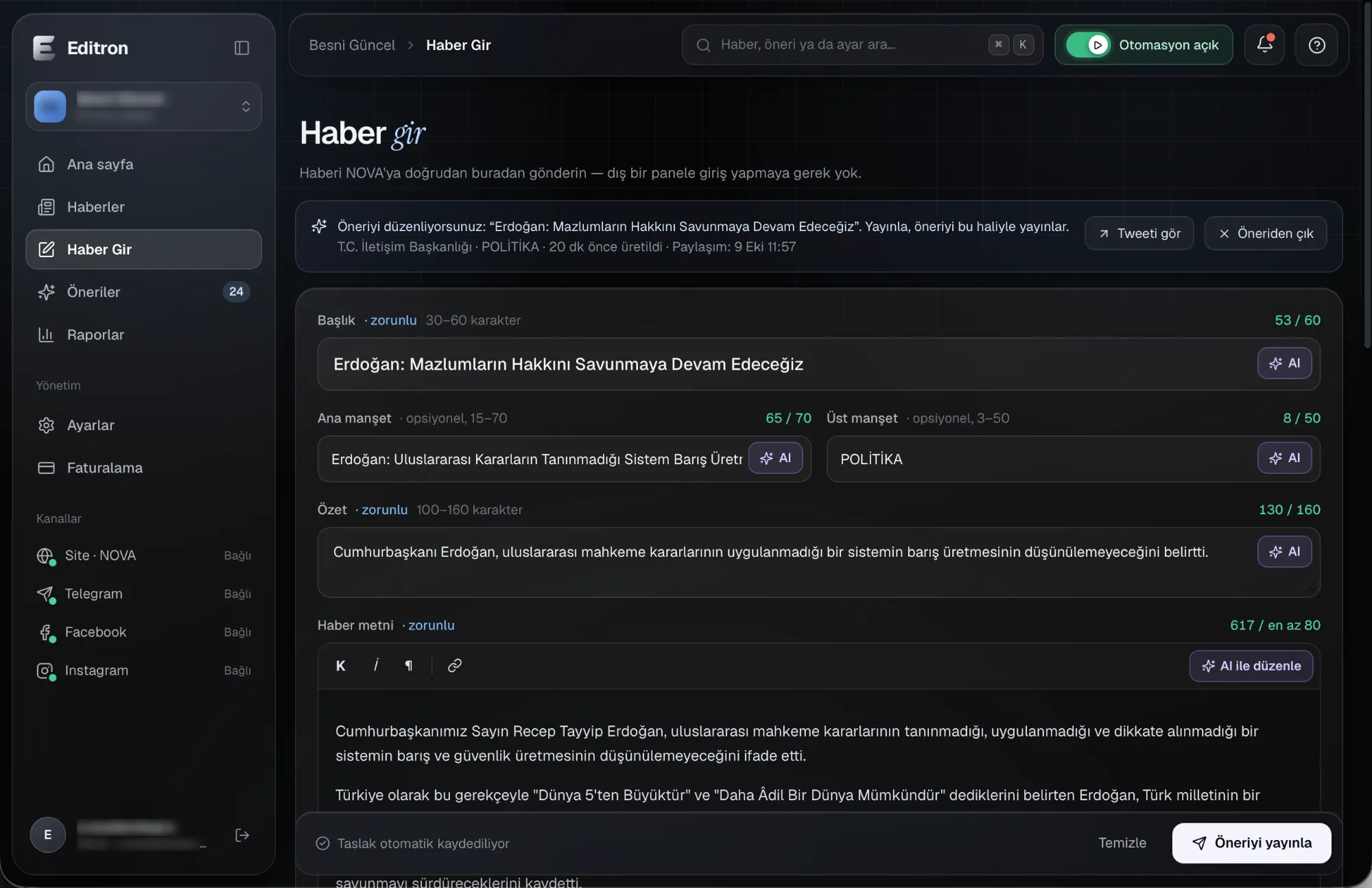Toggle the Otomasyon açık switch
Image resolution: width=1372 pixels, height=888 pixels.
click(x=1088, y=45)
